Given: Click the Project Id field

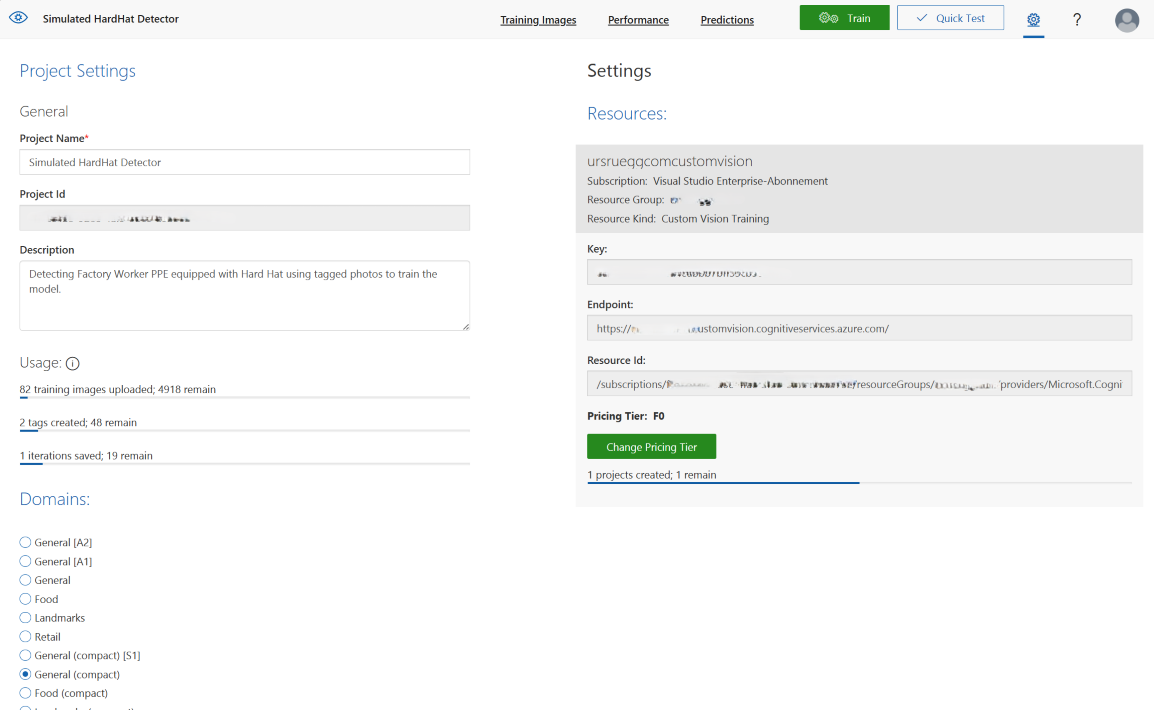Looking at the screenshot, I should [x=244, y=218].
